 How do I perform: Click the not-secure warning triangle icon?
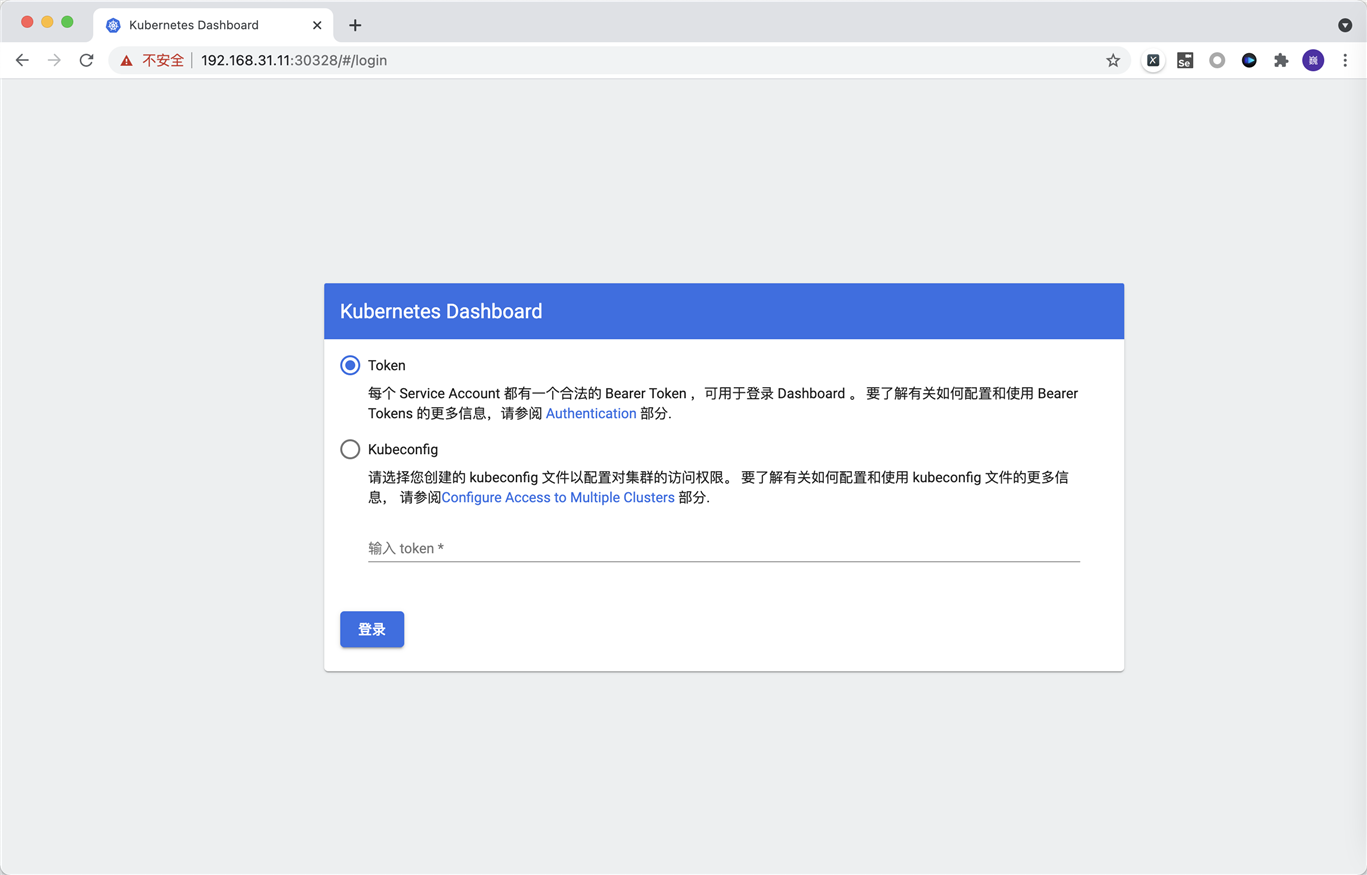(126, 60)
